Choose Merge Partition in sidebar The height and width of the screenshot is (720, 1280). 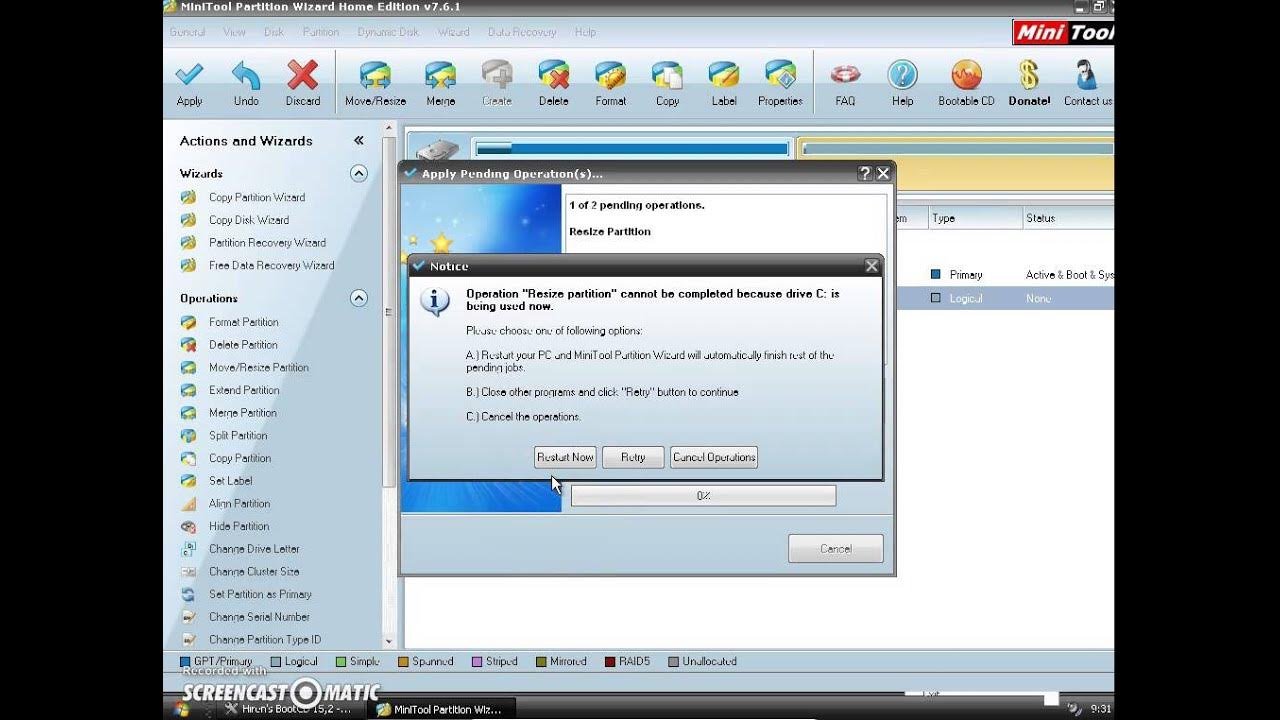[x=243, y=413]
